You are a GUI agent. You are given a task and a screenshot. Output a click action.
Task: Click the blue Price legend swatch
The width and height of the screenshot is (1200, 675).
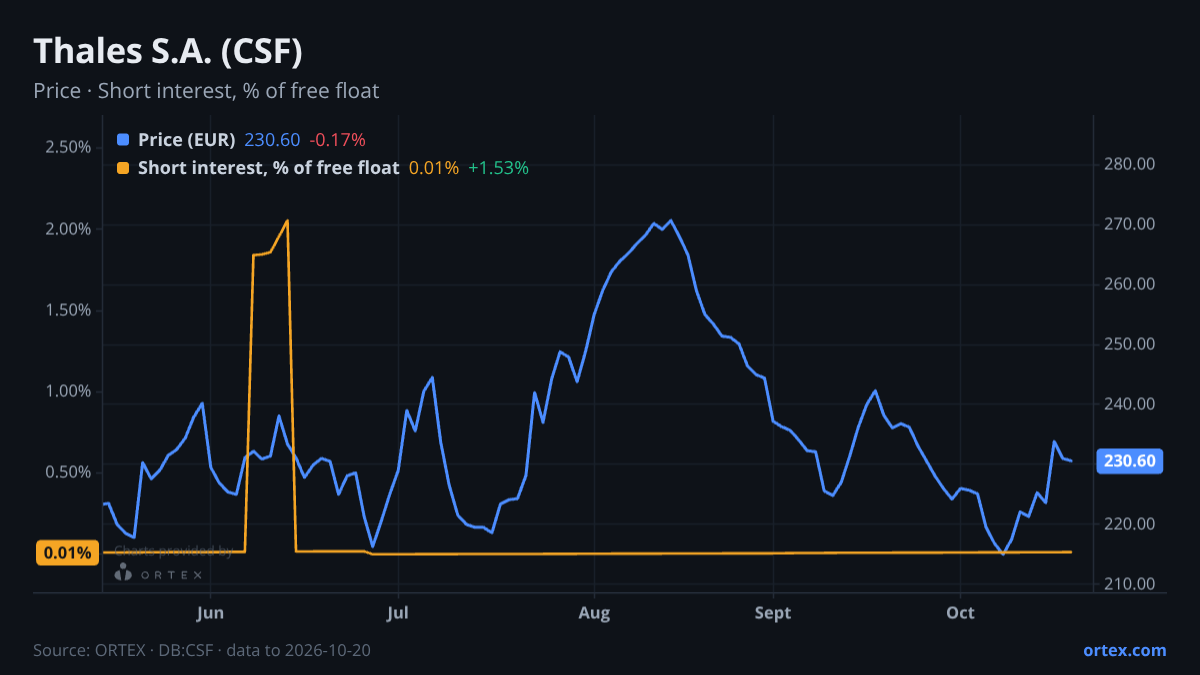tap(123, 140)
